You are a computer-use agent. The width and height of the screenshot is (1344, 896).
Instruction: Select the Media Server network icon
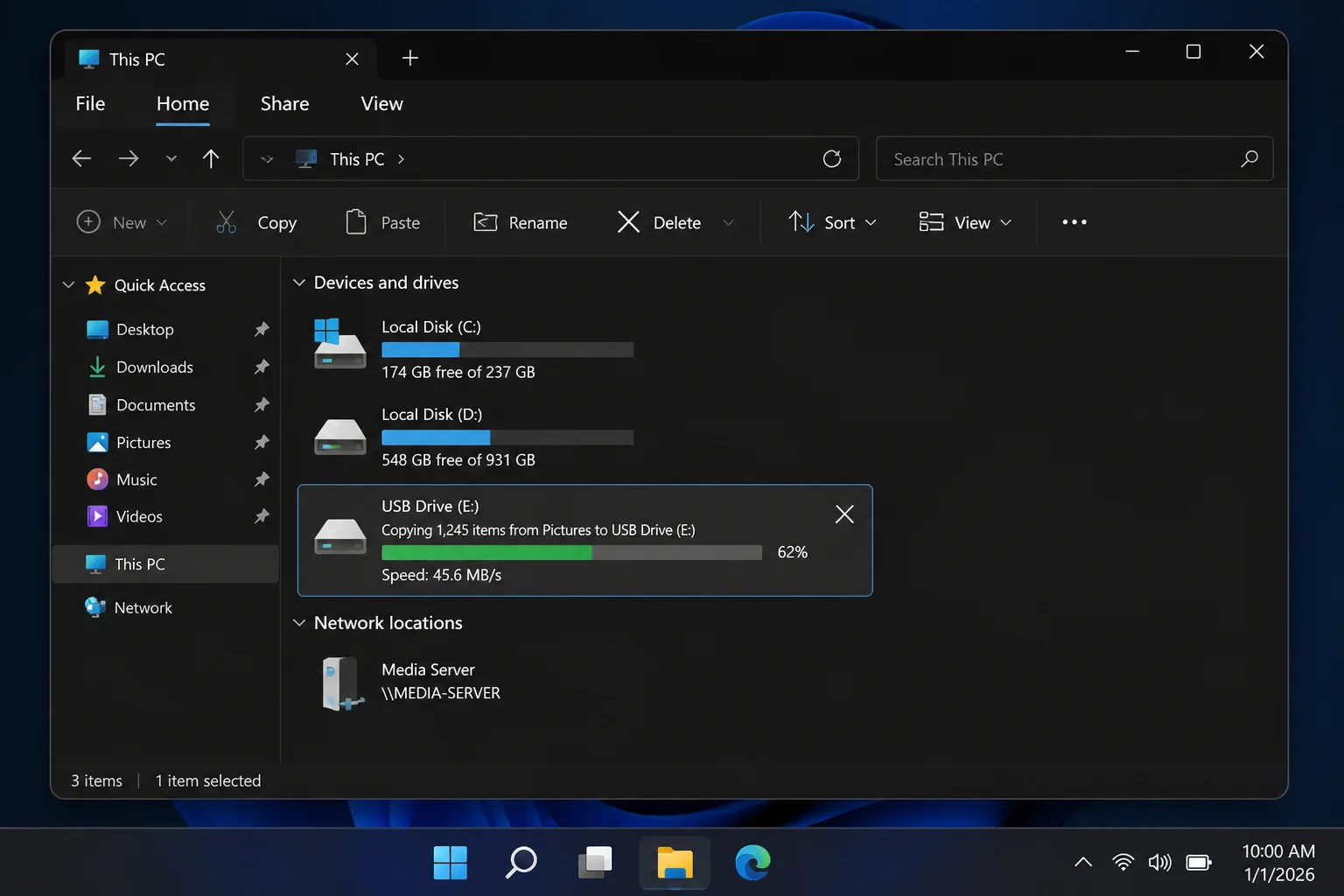(x=342, y=683)
